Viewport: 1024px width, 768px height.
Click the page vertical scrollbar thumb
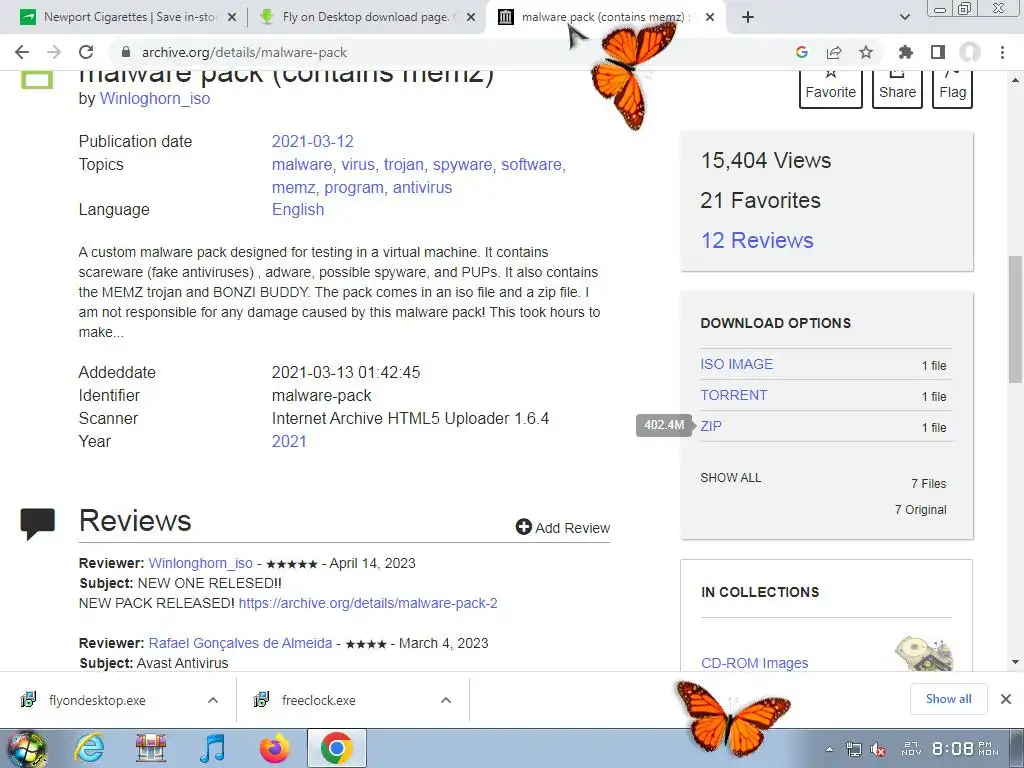(x=1015, y=319)
